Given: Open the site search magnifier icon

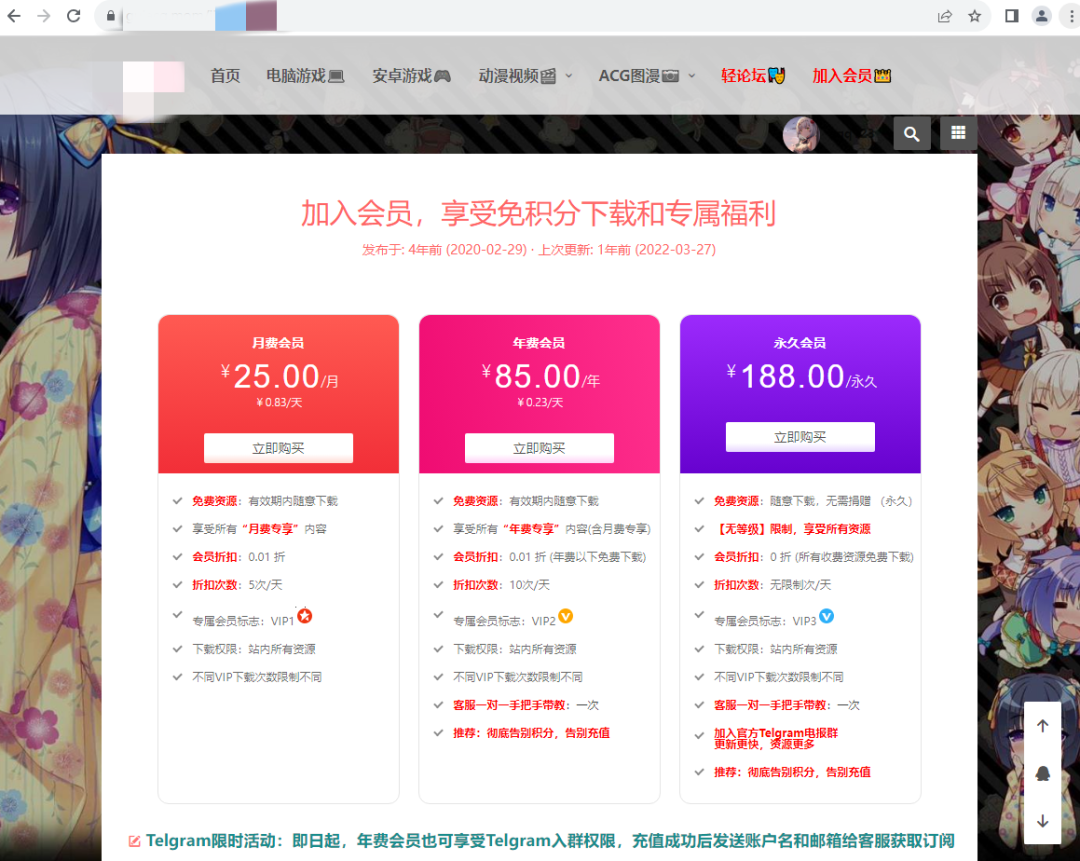Looking at the screenshot, I should (912, 134).
